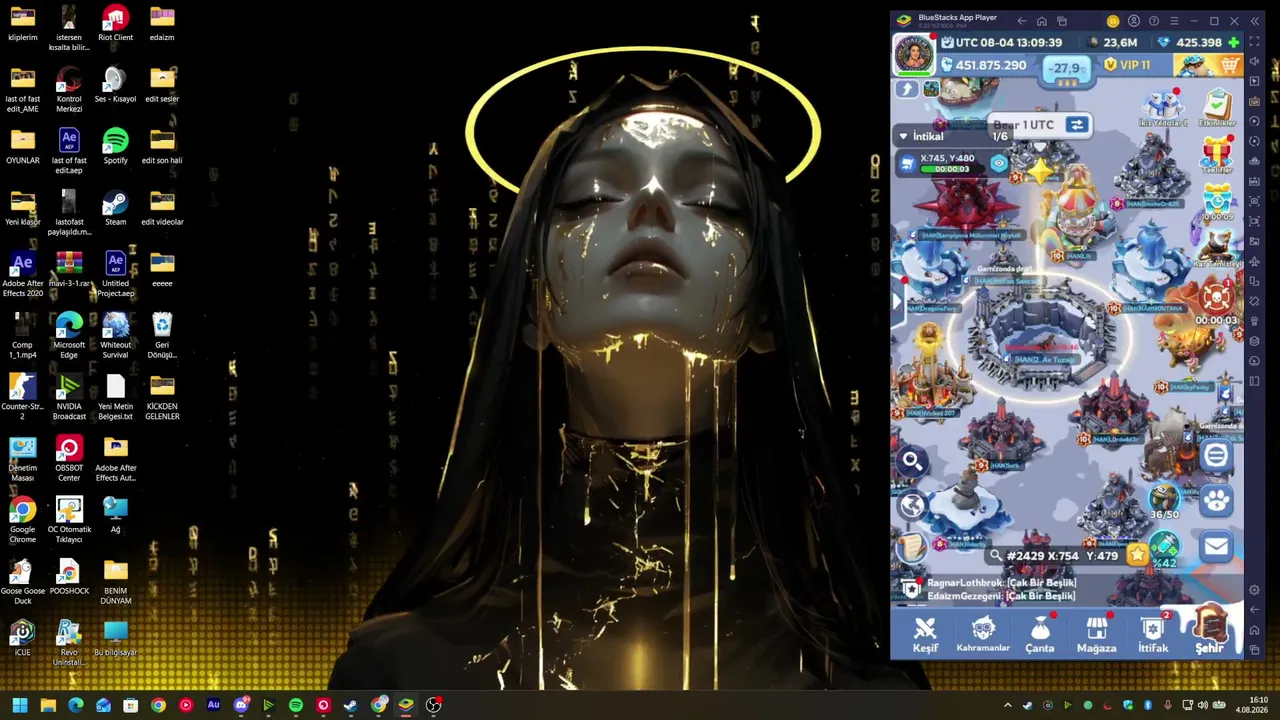Open the mail envelope inbox
The image size is (1280, 720).
[1216, 546]
